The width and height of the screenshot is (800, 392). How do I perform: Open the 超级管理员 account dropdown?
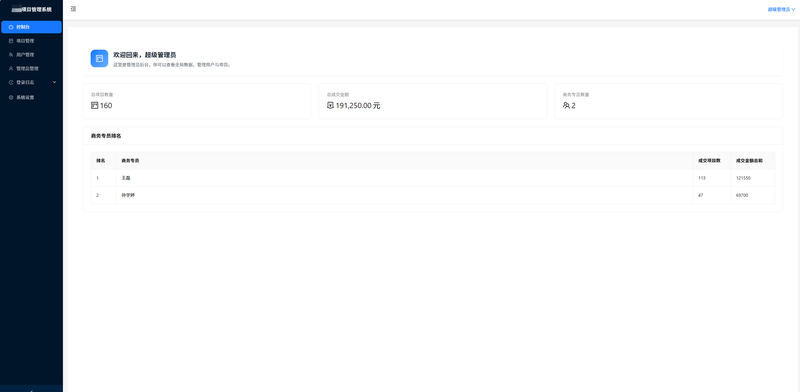781,9
